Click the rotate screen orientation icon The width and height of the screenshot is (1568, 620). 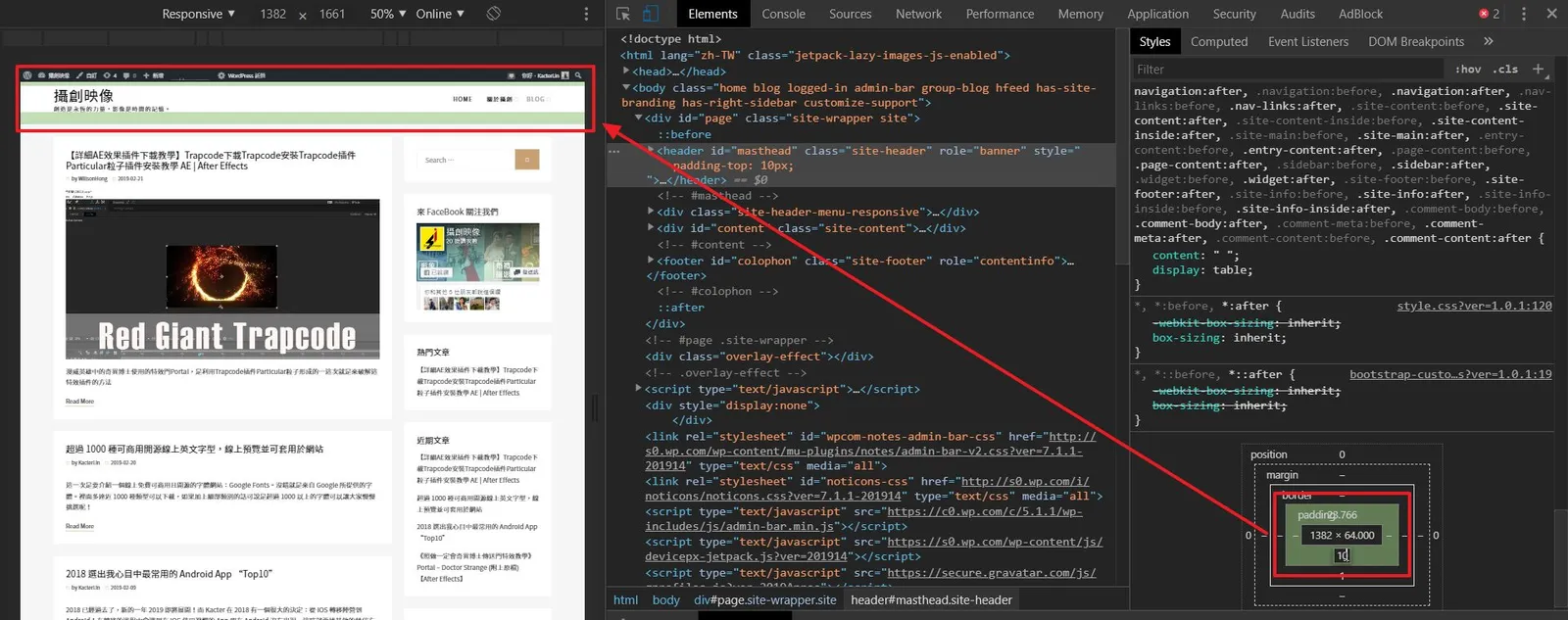tap(494, 14)
